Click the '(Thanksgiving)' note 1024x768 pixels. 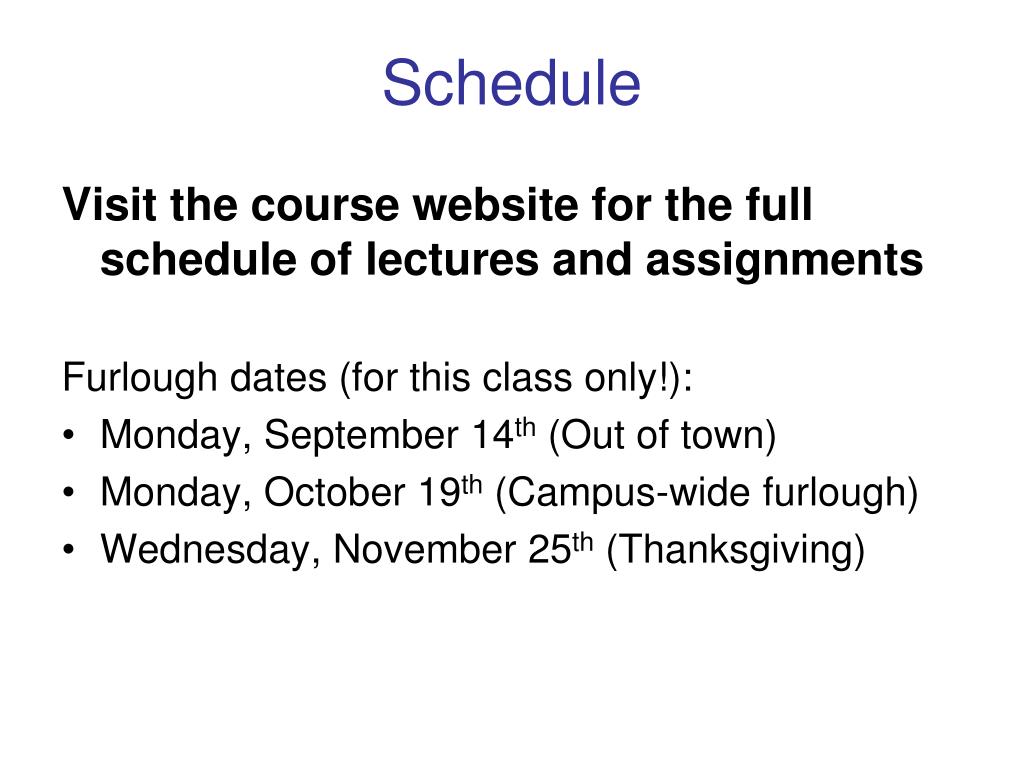click(x=735, y=551)
